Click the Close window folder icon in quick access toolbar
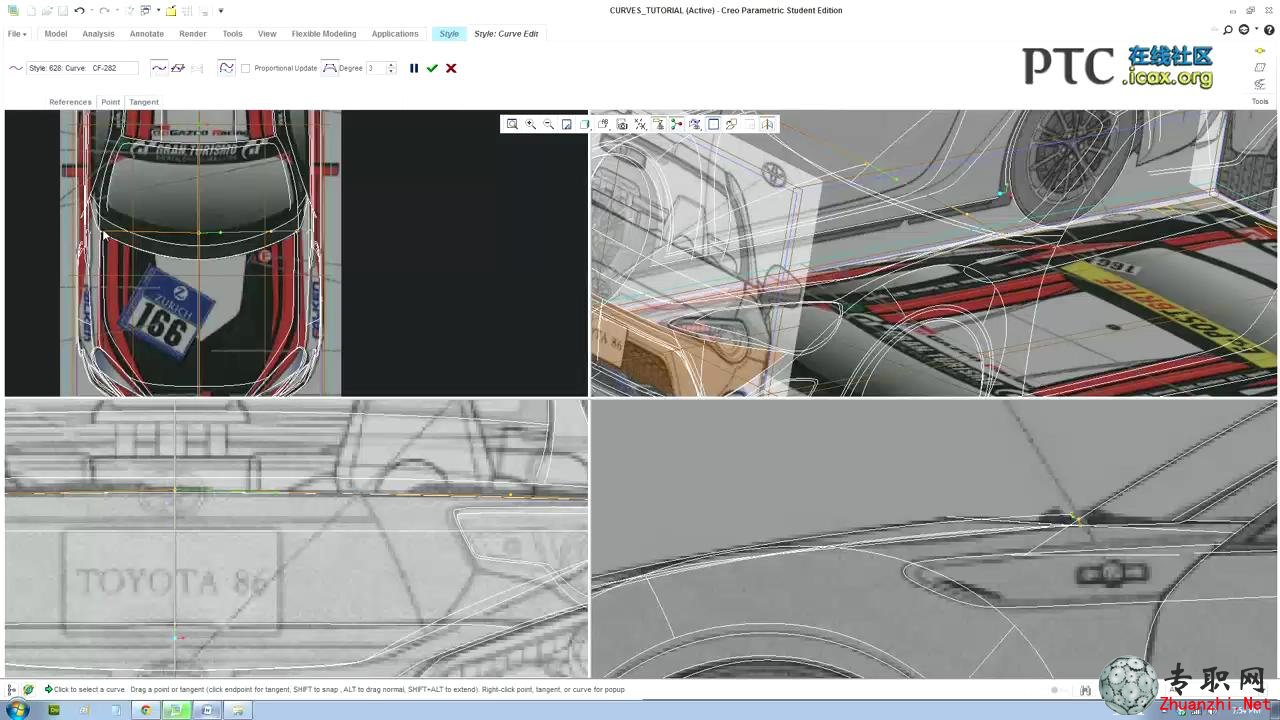Screen dimensions: 1280x720 171,11
